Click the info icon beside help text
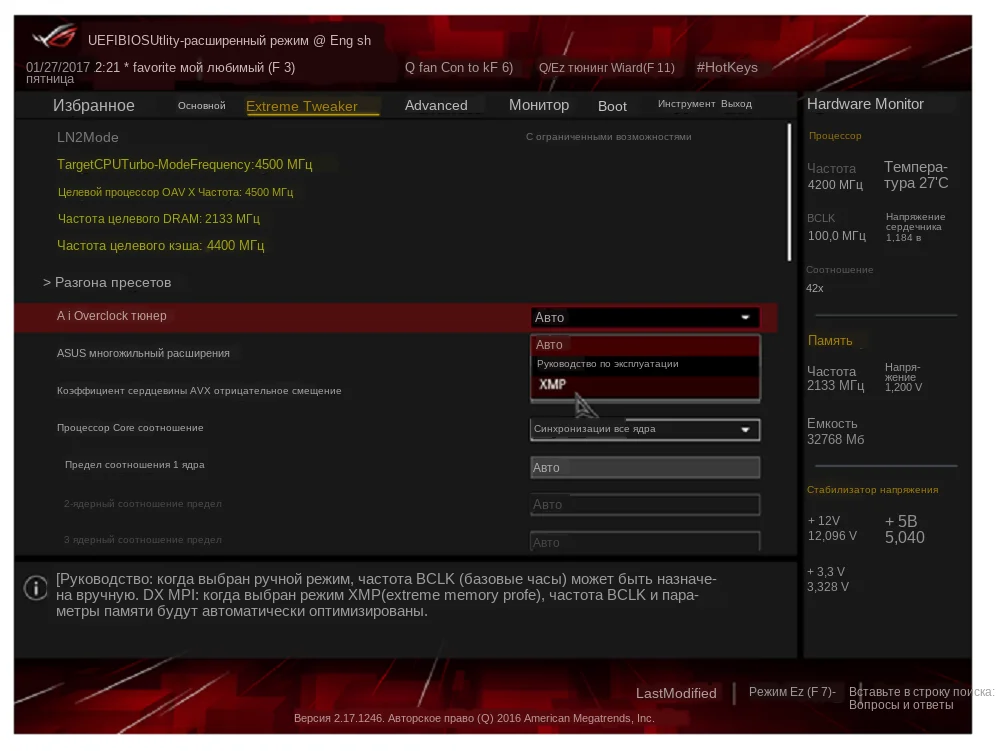 36,587
